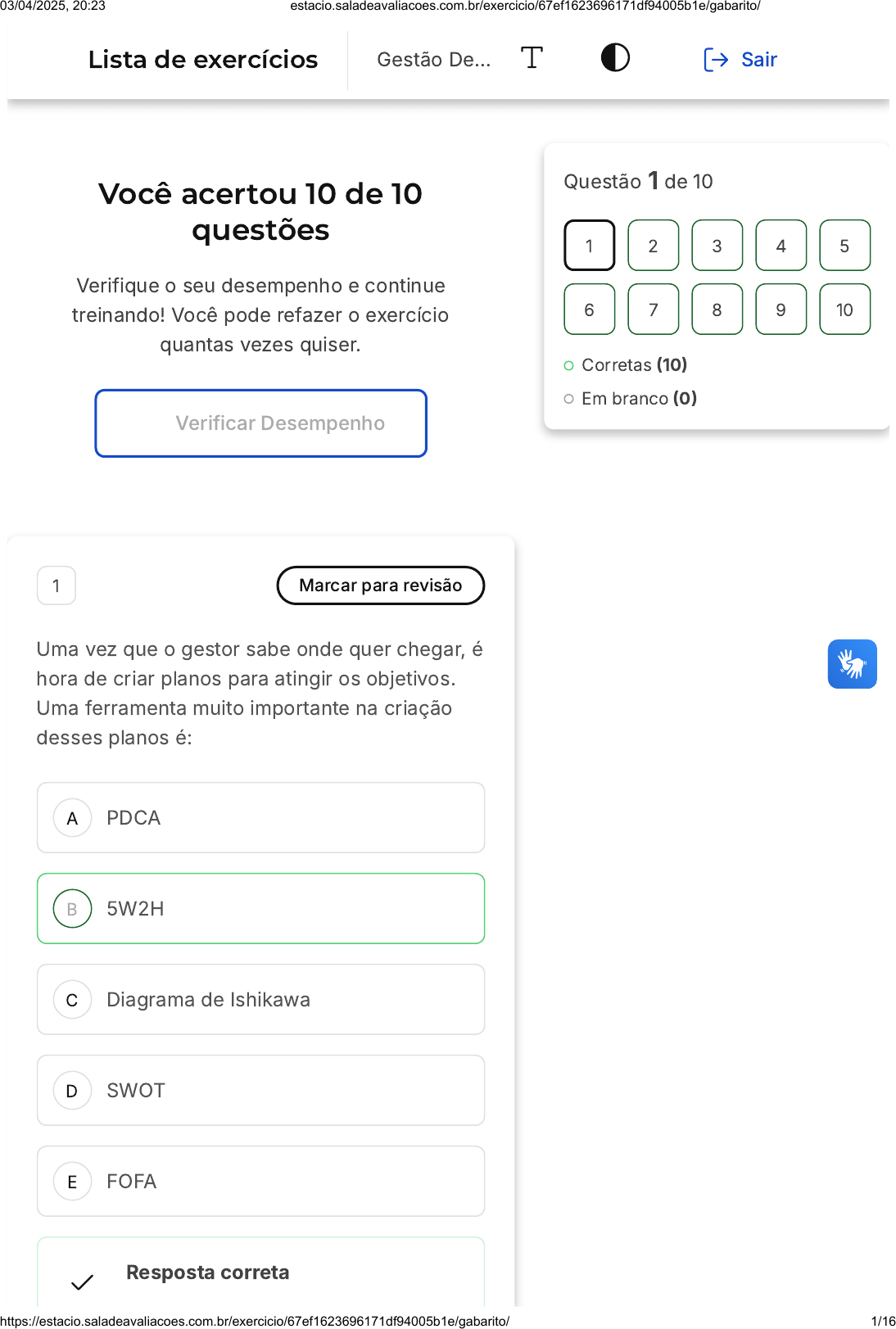This screenshot has width=896, height=1329.
Task: Select option A PDCA
Action: click(260, 818)
